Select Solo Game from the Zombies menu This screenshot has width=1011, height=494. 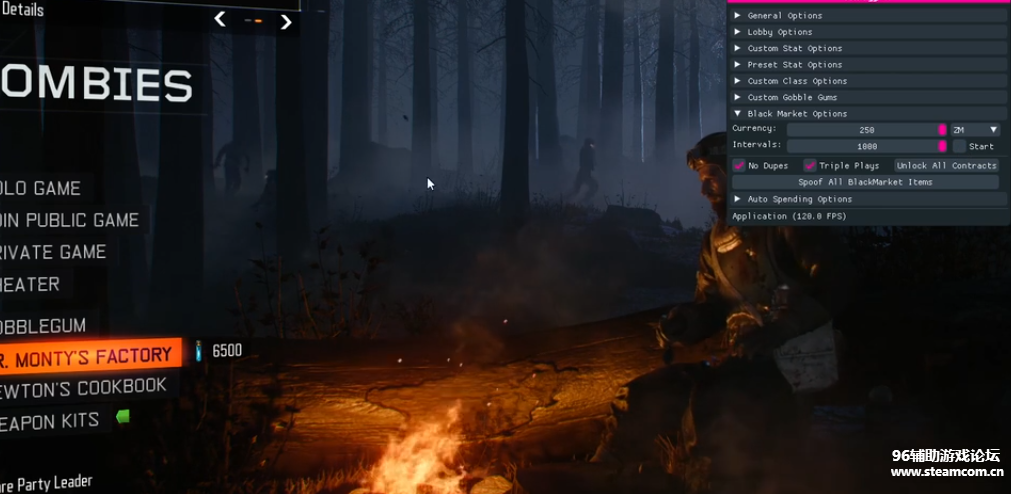(40, 188)
